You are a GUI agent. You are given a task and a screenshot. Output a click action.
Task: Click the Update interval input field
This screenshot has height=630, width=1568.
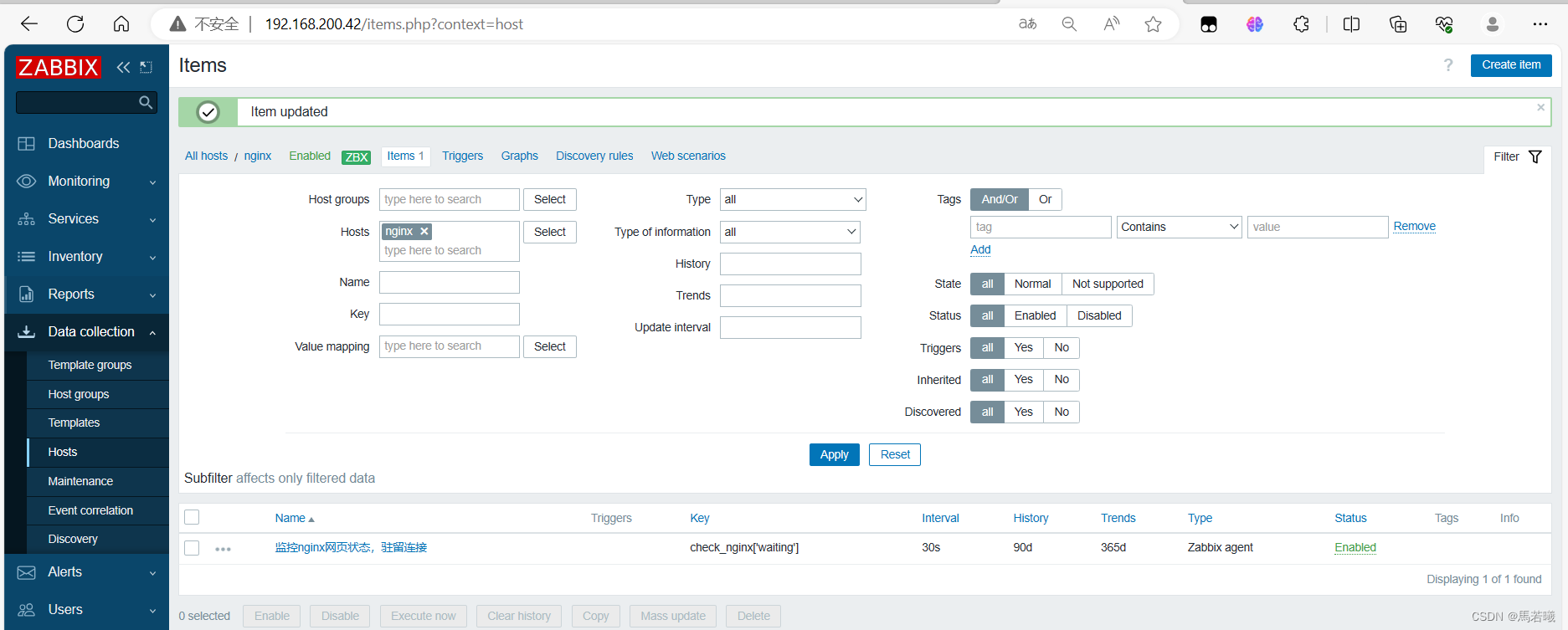(790, 327)
